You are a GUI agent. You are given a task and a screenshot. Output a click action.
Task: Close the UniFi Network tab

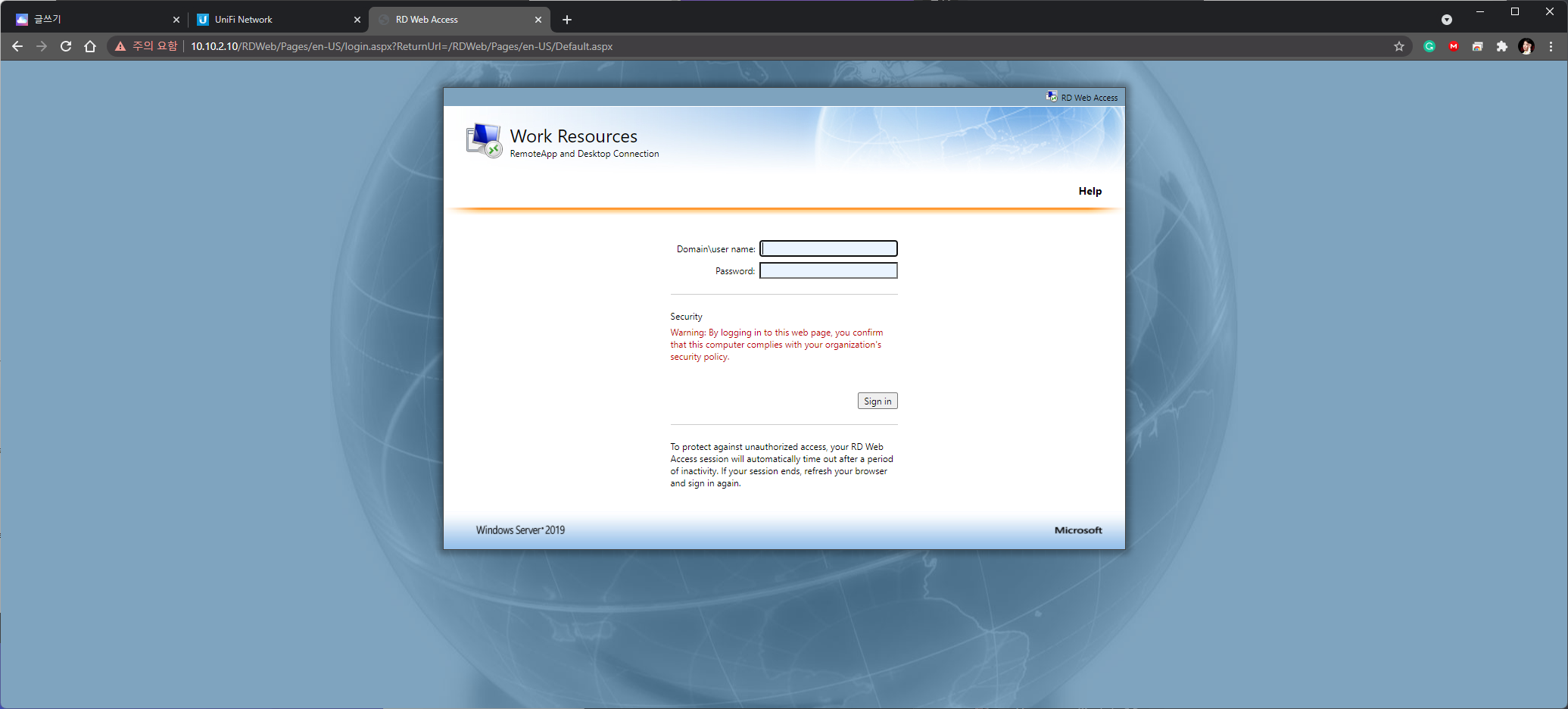pyautogui.click(x=357, y=20)
